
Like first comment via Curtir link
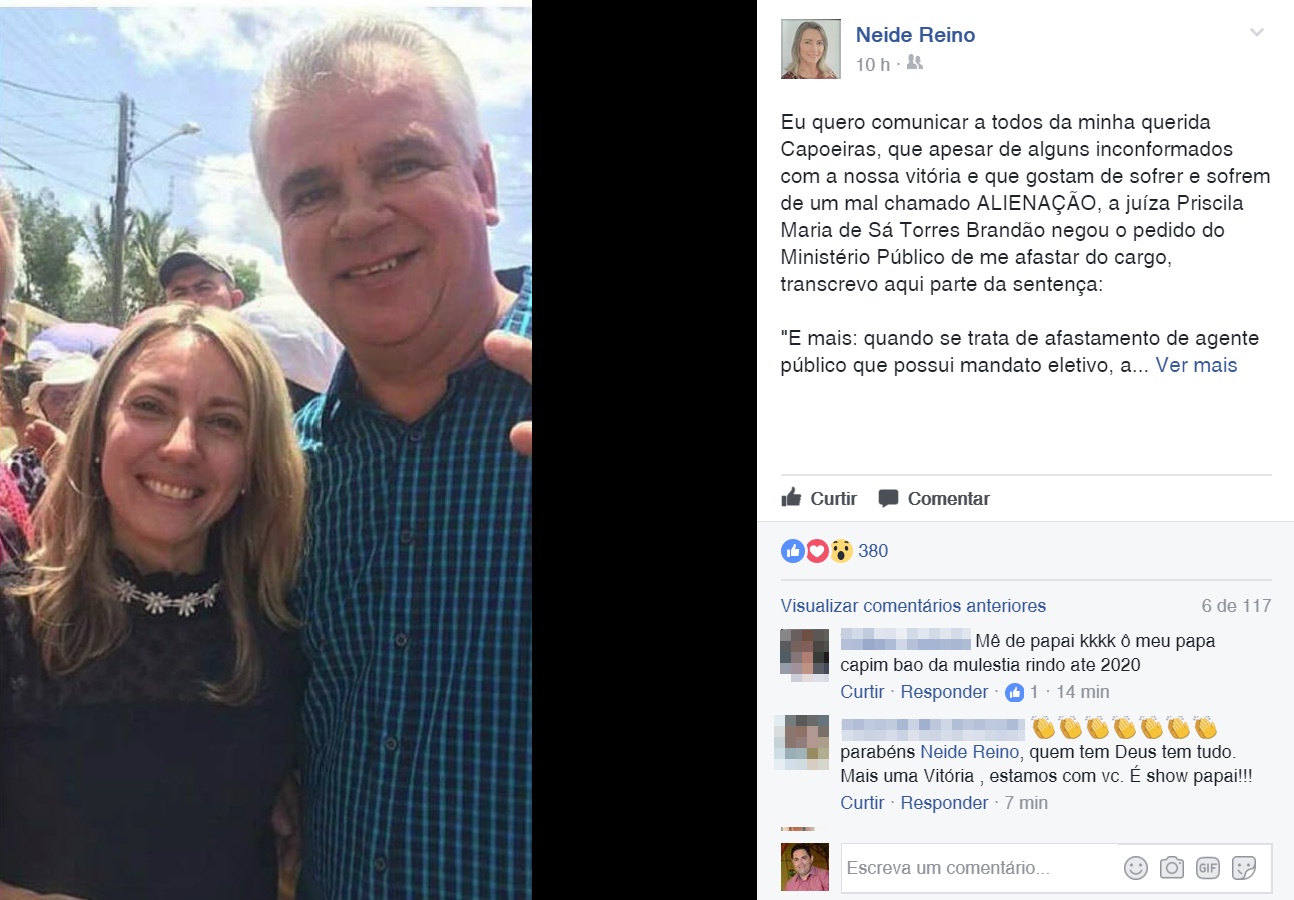click(x=862, y=692)
